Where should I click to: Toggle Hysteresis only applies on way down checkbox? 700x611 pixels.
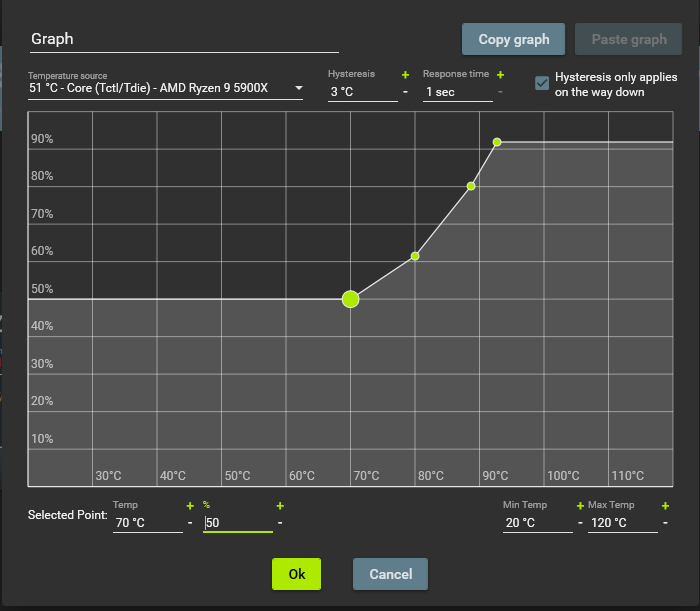tap(542, 83)
